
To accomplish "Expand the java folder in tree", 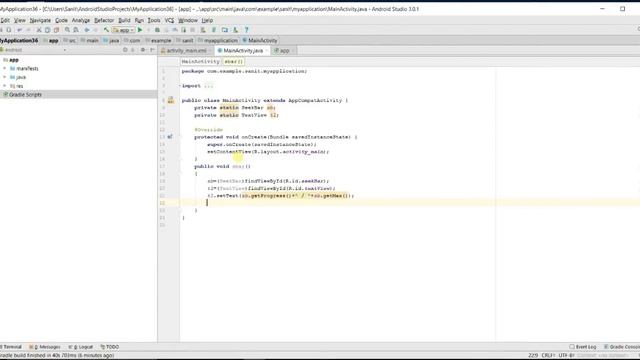I will [4, 77].
